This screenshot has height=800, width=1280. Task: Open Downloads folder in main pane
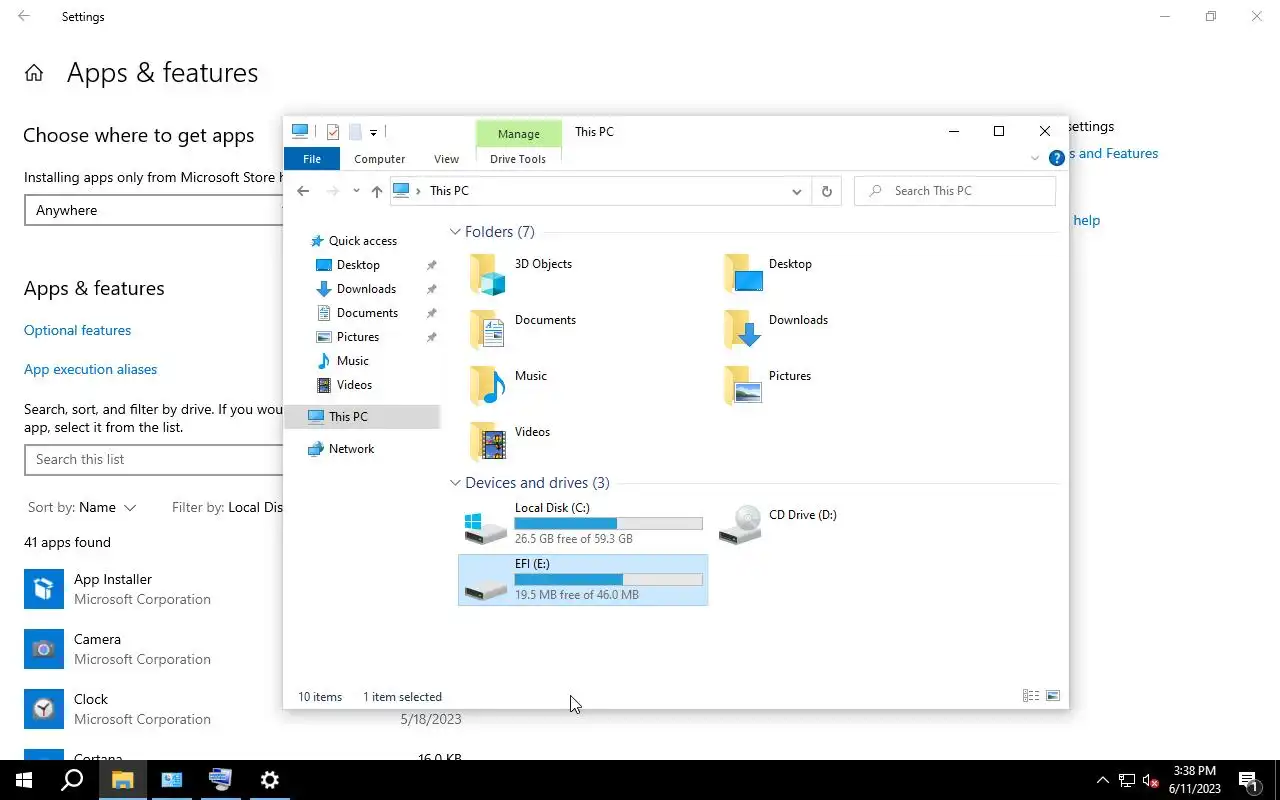[743, 330]
